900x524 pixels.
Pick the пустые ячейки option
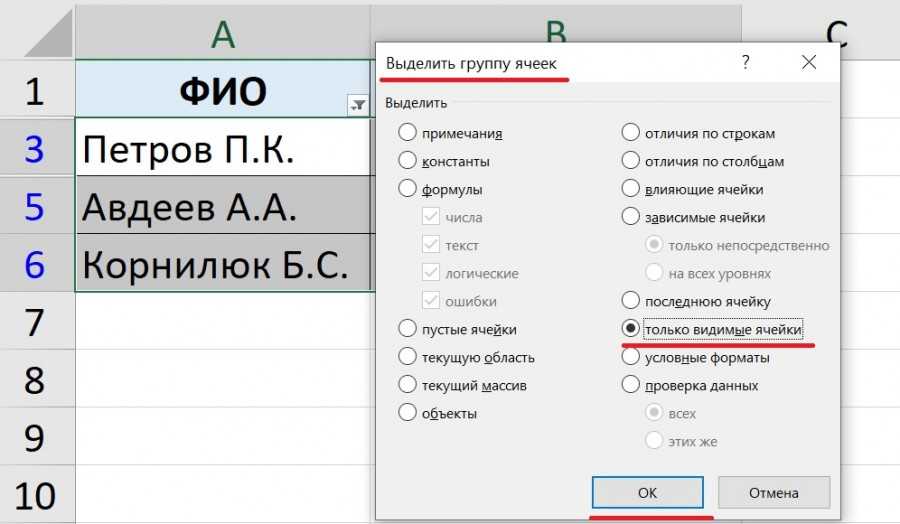point(407,329)
